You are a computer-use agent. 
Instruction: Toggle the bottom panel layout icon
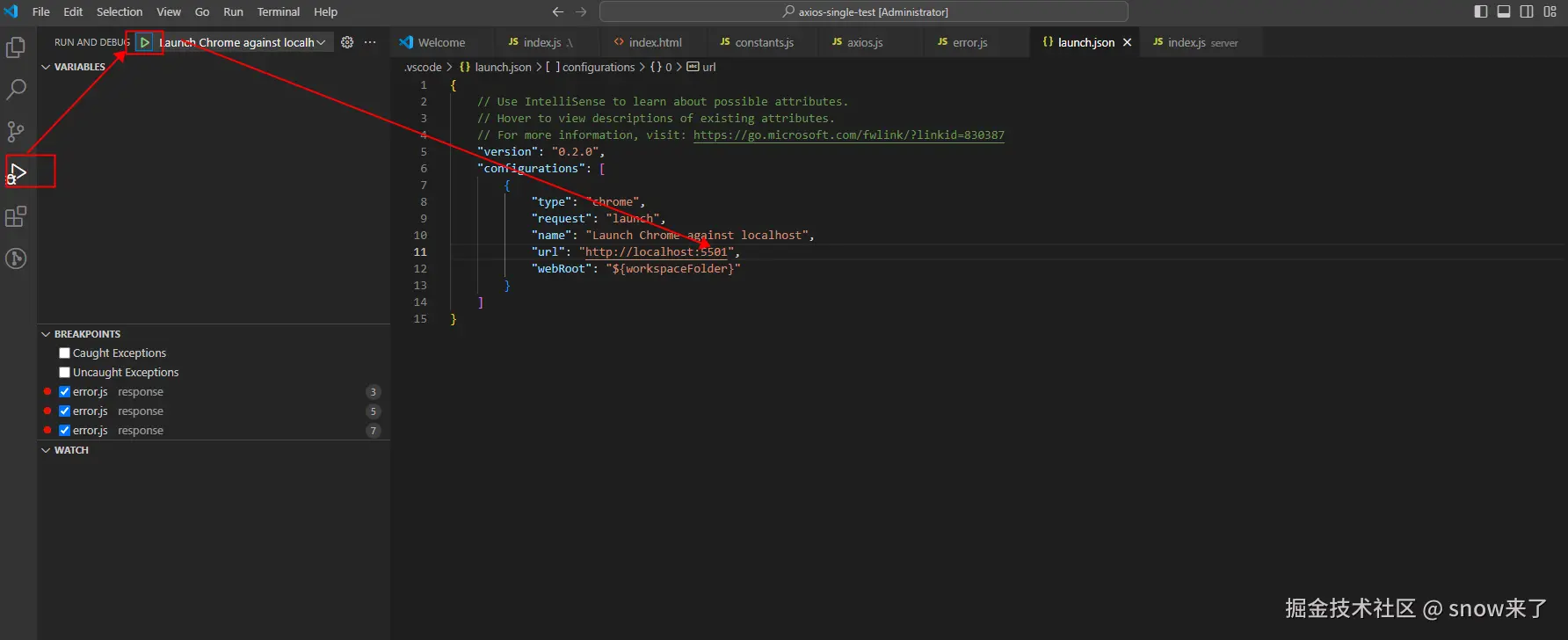pos(1504,11)
